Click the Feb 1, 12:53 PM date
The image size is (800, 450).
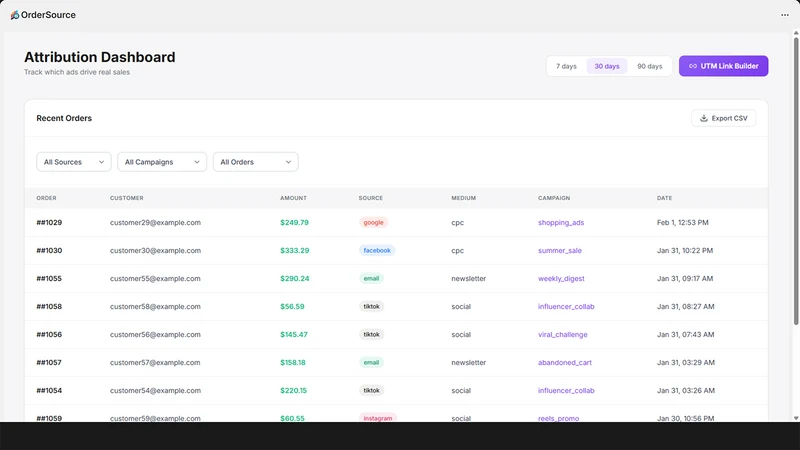(x=683, y=222)
